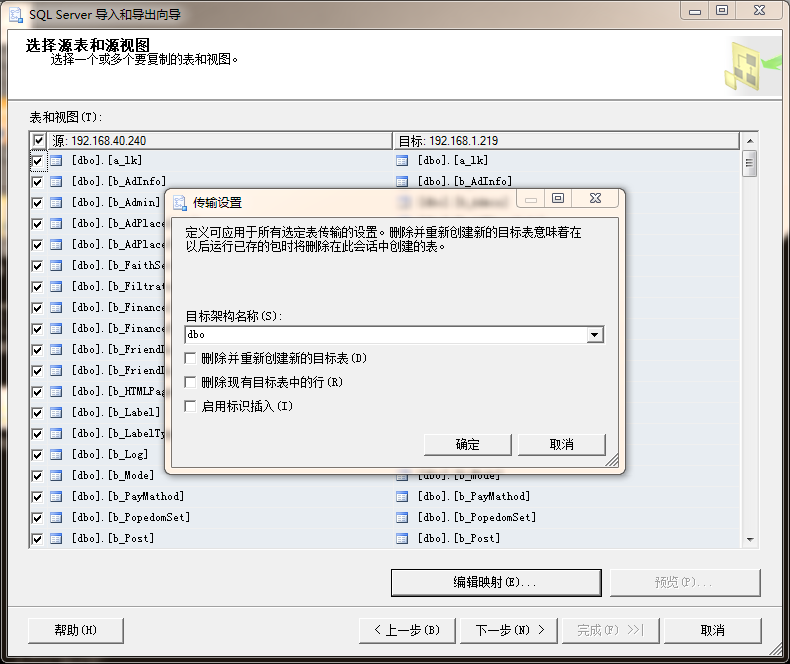Enable 启用标识插入(I) option

coord(190,406)
